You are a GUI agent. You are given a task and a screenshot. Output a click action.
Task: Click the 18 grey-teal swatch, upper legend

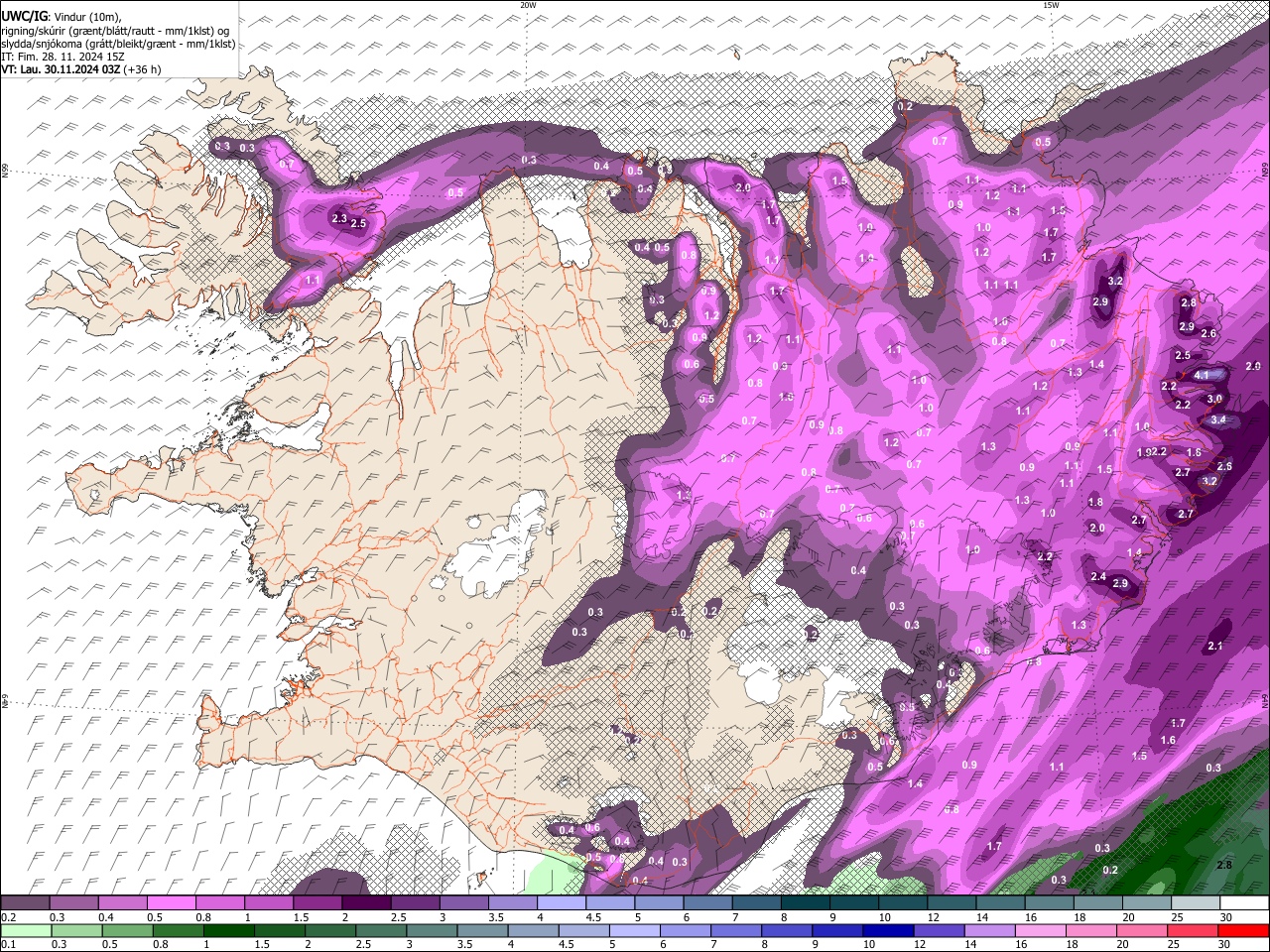click(x=1097, y=903)
